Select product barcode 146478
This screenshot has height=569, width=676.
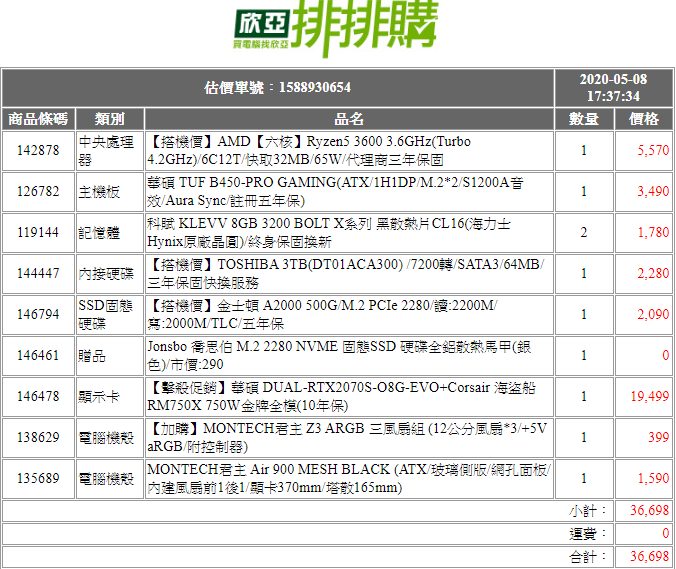(x=38, y=397)
